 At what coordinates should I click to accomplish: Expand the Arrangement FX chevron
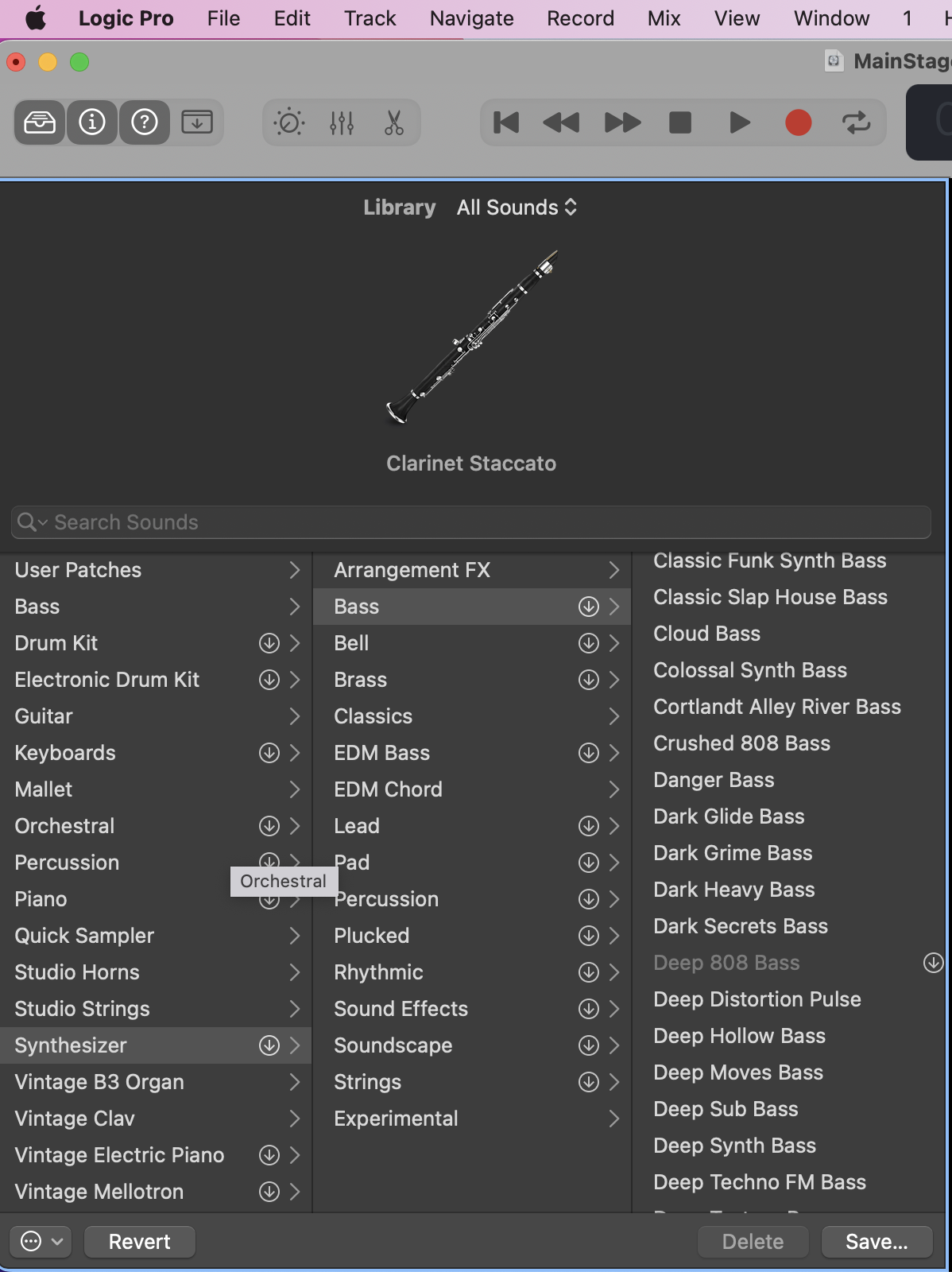point(614,570)
